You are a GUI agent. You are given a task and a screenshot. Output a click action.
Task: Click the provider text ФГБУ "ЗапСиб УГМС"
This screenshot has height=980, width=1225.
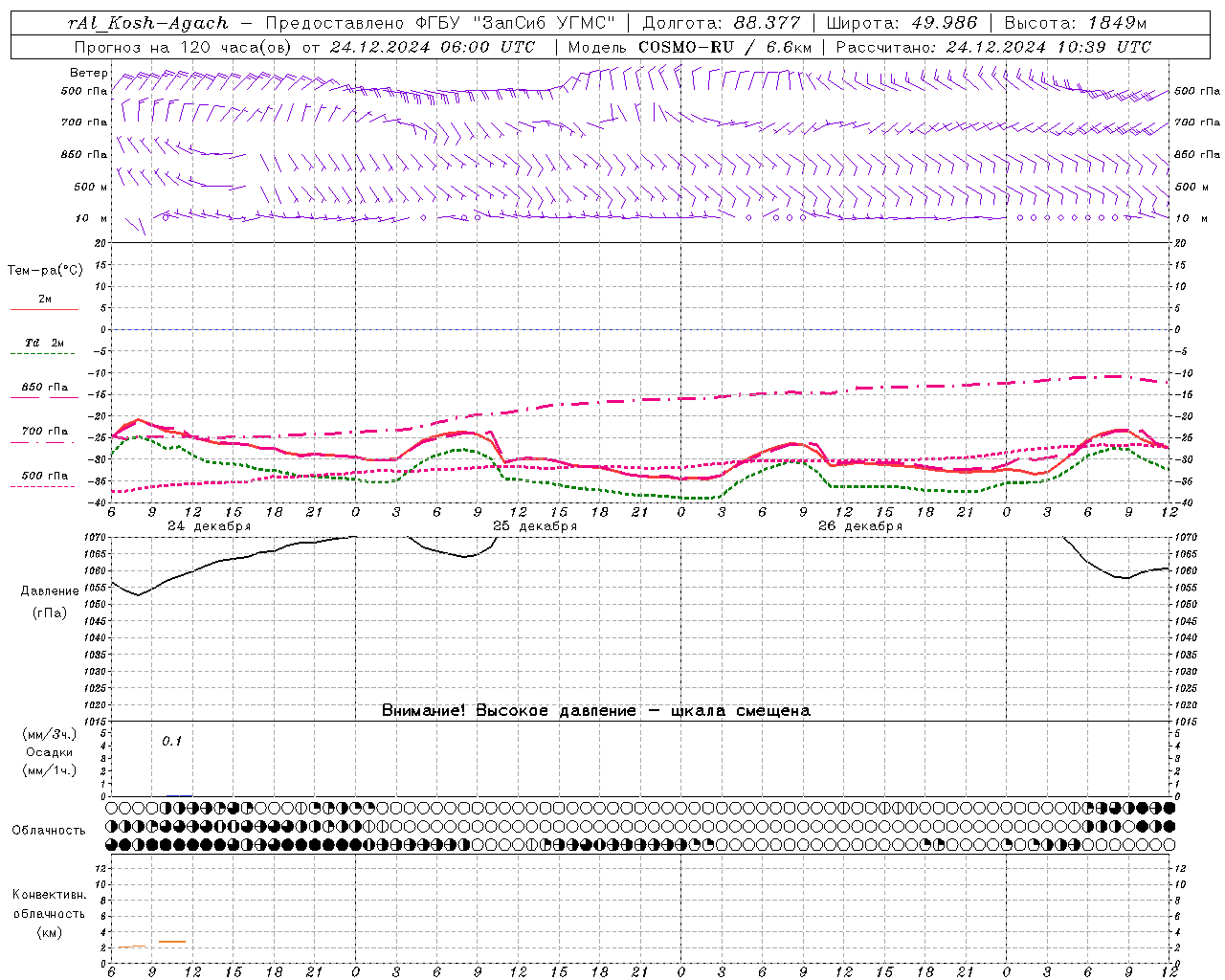click(517, 23)
